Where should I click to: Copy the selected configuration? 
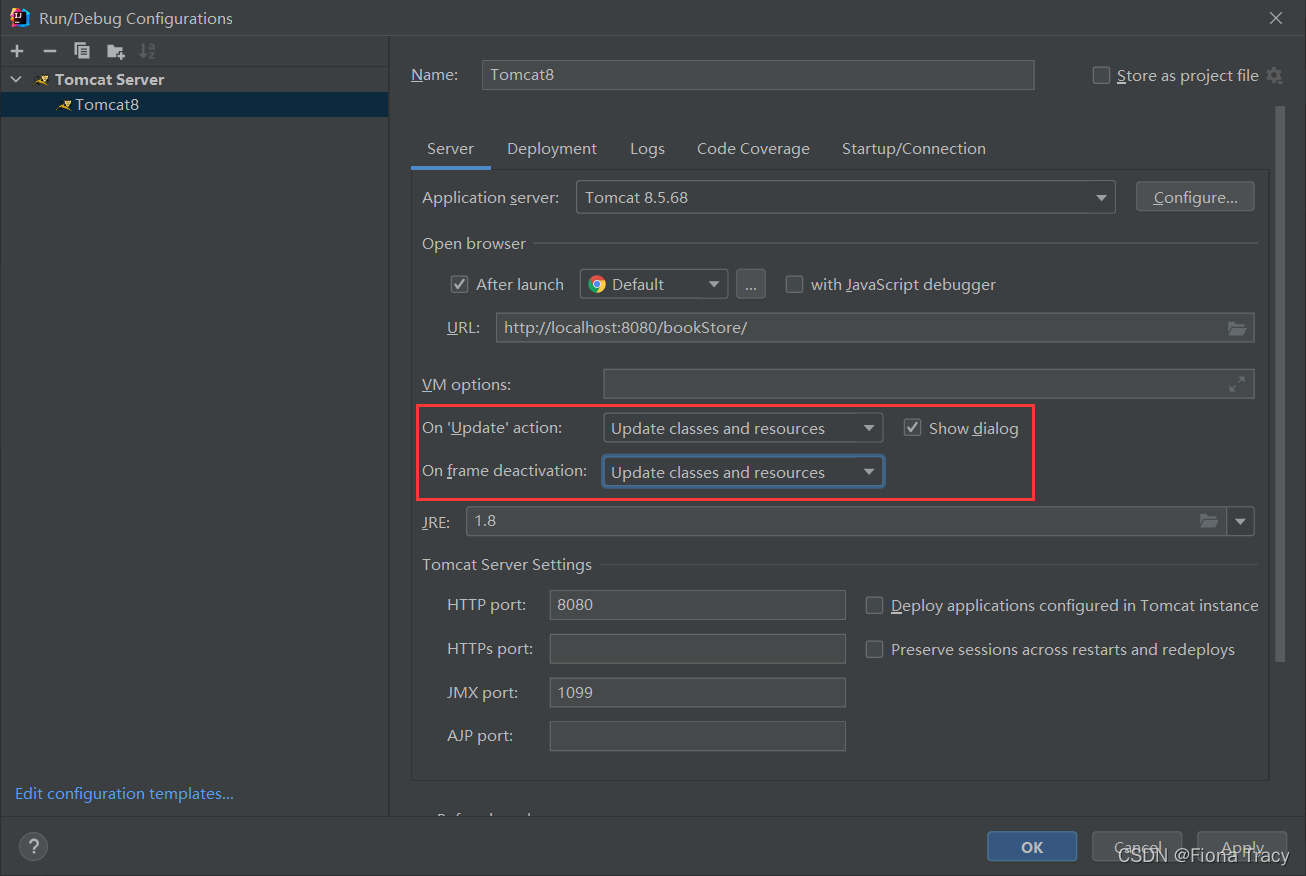point(82,51)
